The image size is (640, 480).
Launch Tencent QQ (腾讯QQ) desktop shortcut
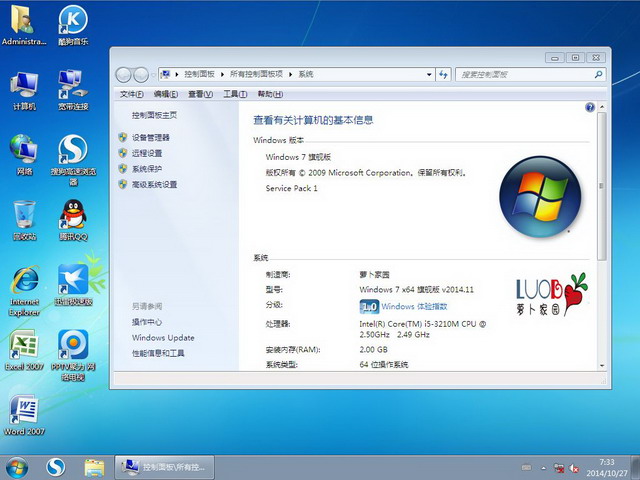click(x=73, y=220)
